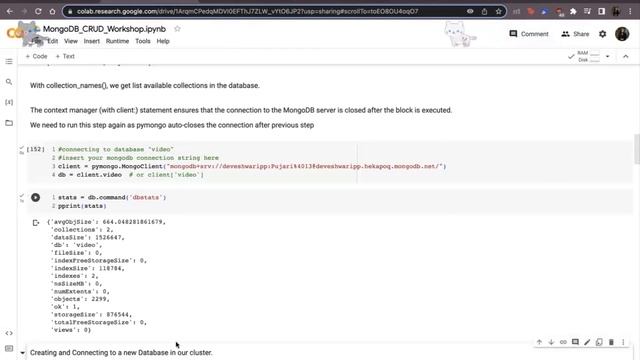640x360 pixels.
Task: Go to browser home page
Action: [x=52, y=11]
